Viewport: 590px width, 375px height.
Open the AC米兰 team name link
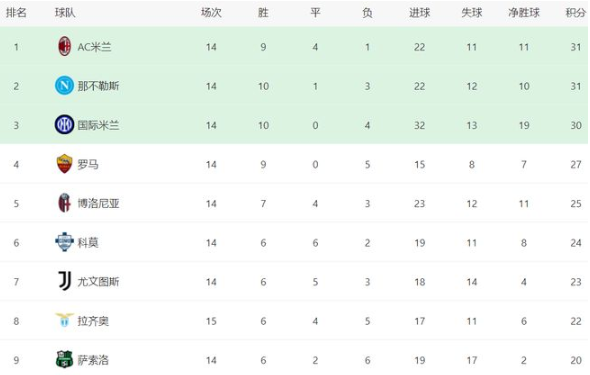point(94,47)
